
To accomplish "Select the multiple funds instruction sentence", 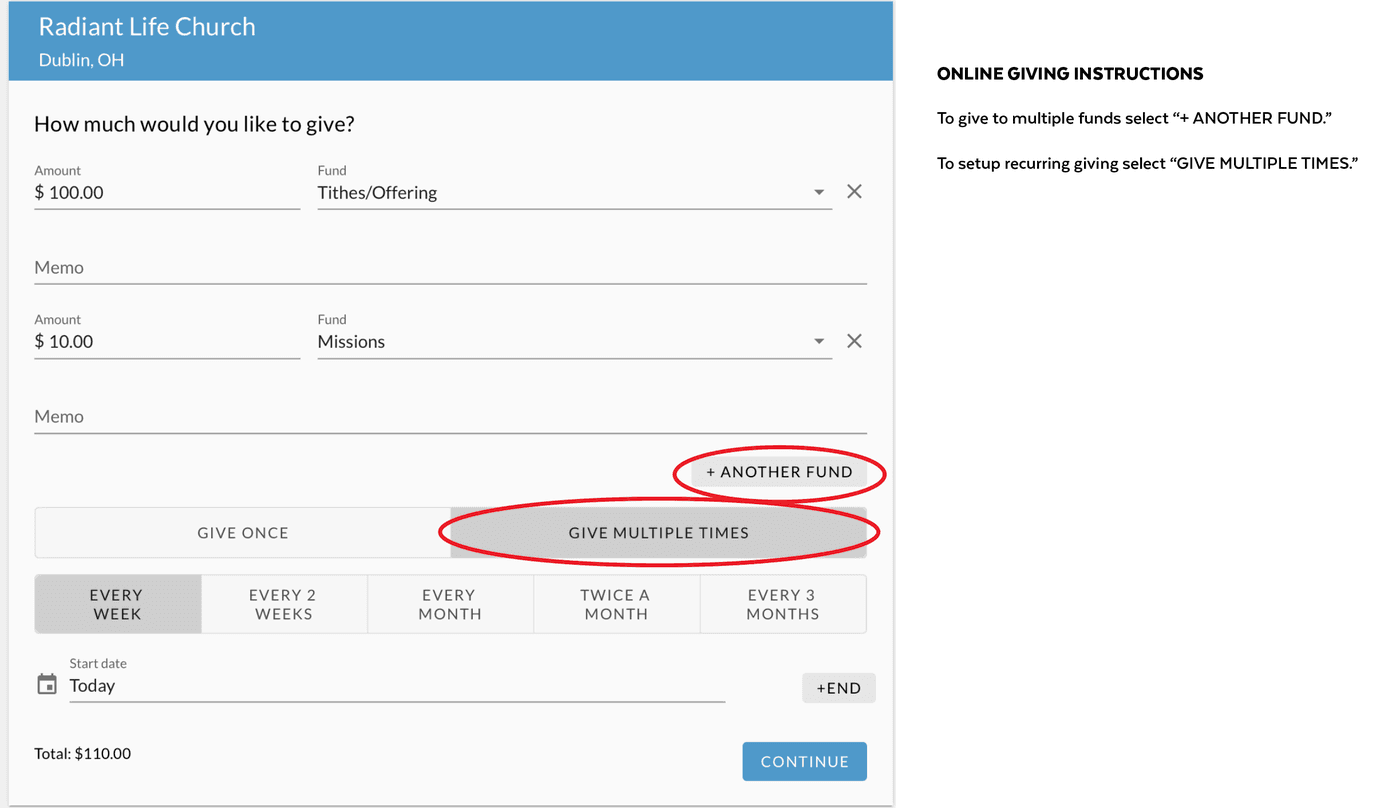I will [x=1135, y=119].
